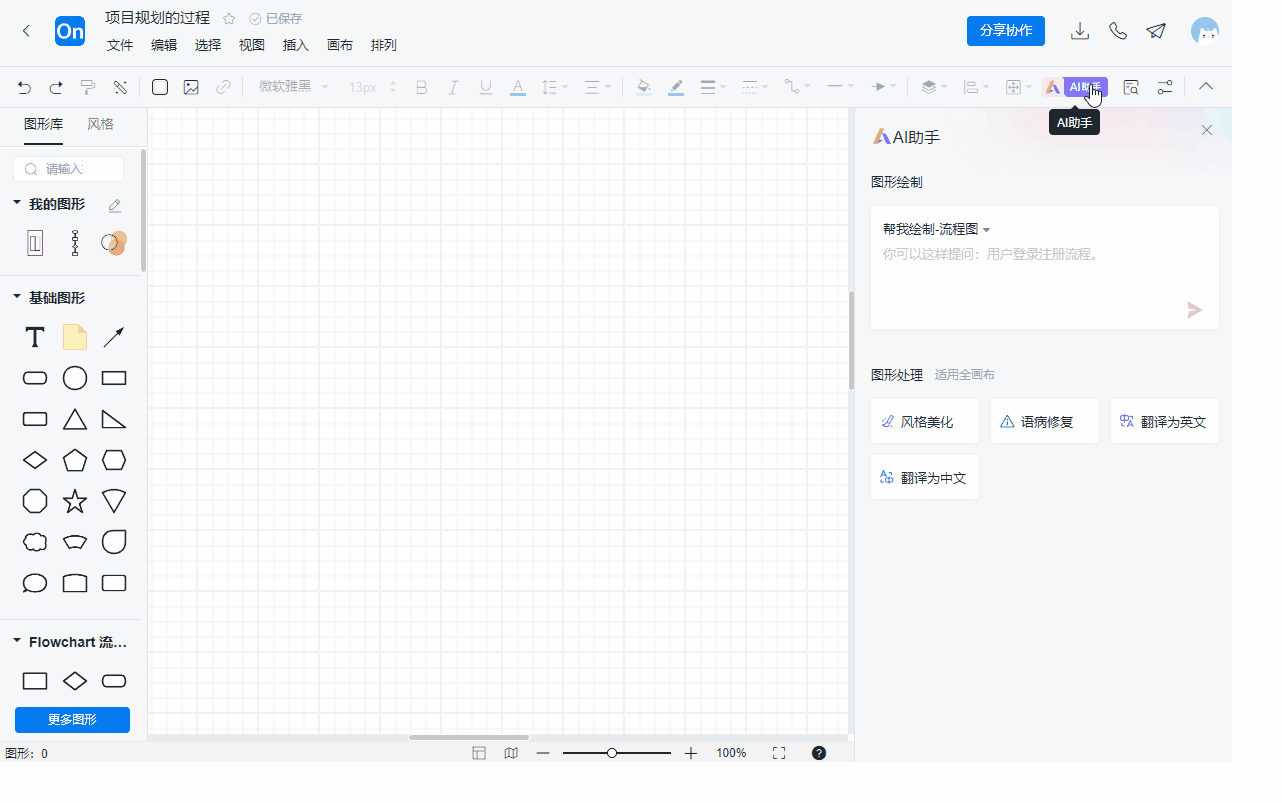
Task: Click the 翻译为英文 button
Action: point(1165,421)
